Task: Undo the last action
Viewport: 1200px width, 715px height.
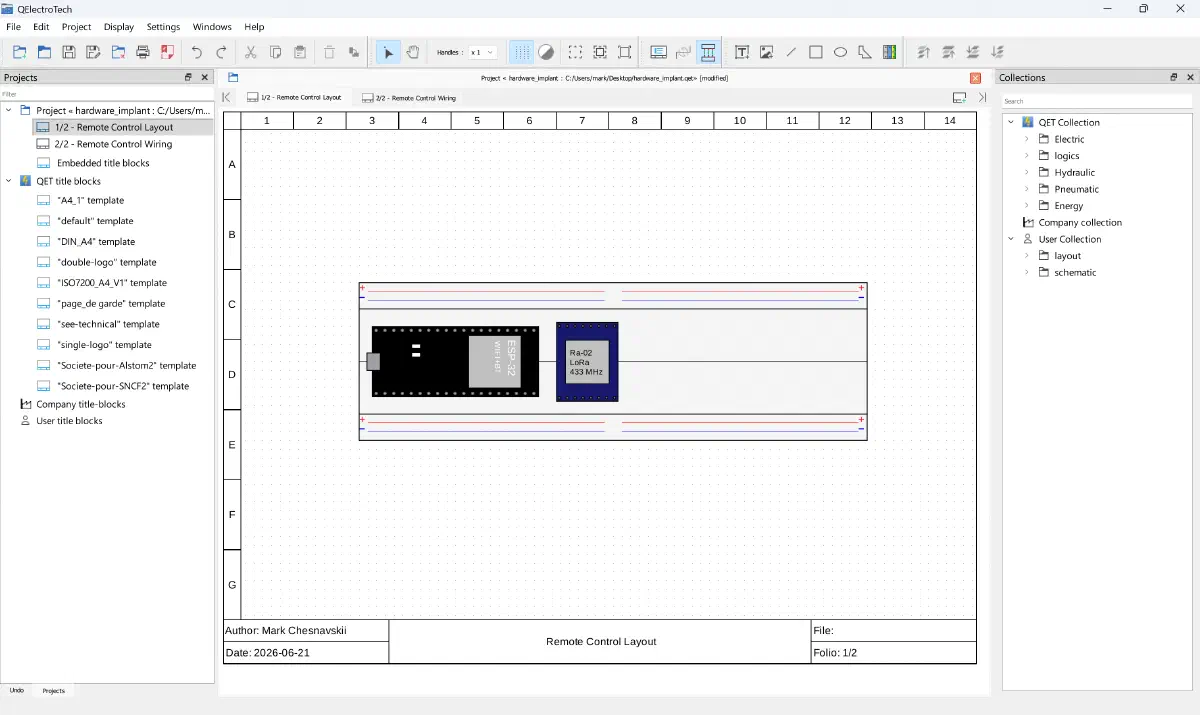Action: coord(197,52)
